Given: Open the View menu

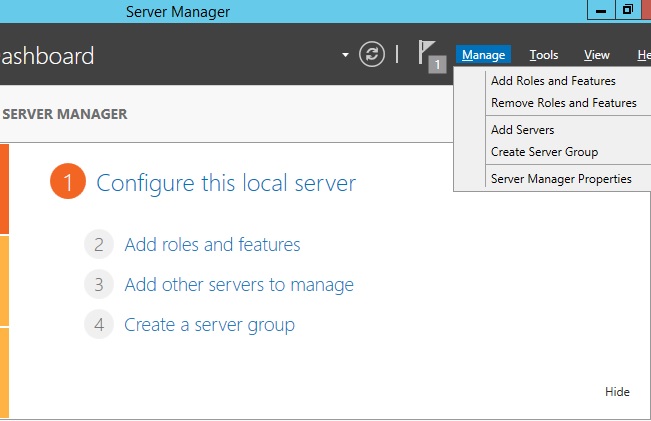Looking at the screenshot, I should coord(597,54).
